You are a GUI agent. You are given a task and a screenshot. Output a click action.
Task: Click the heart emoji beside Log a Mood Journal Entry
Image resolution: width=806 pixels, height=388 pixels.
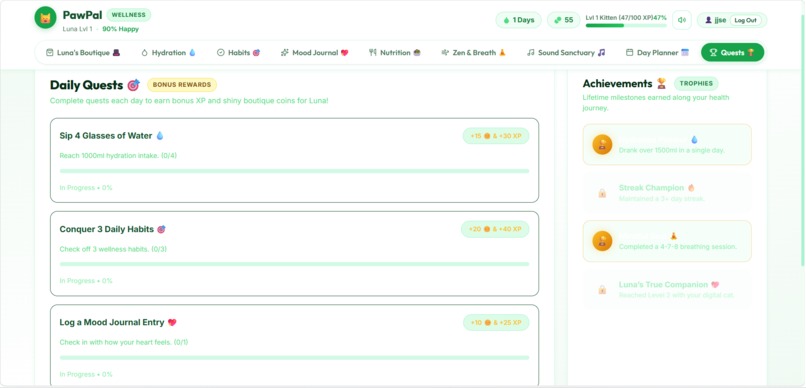(x=172, y=322)
